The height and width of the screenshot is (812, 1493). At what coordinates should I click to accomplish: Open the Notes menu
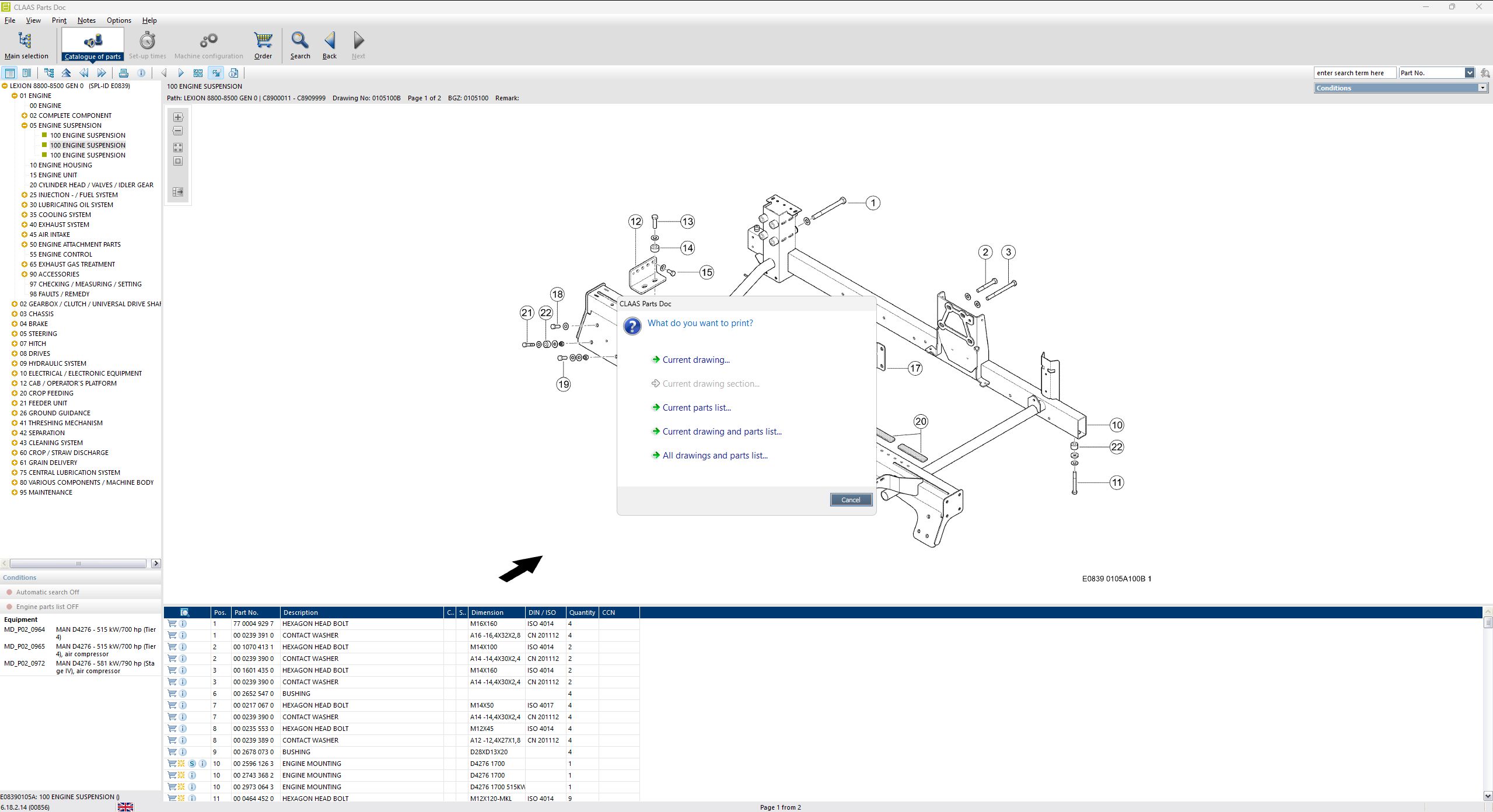pyautogui.click(x=86, y=20)
